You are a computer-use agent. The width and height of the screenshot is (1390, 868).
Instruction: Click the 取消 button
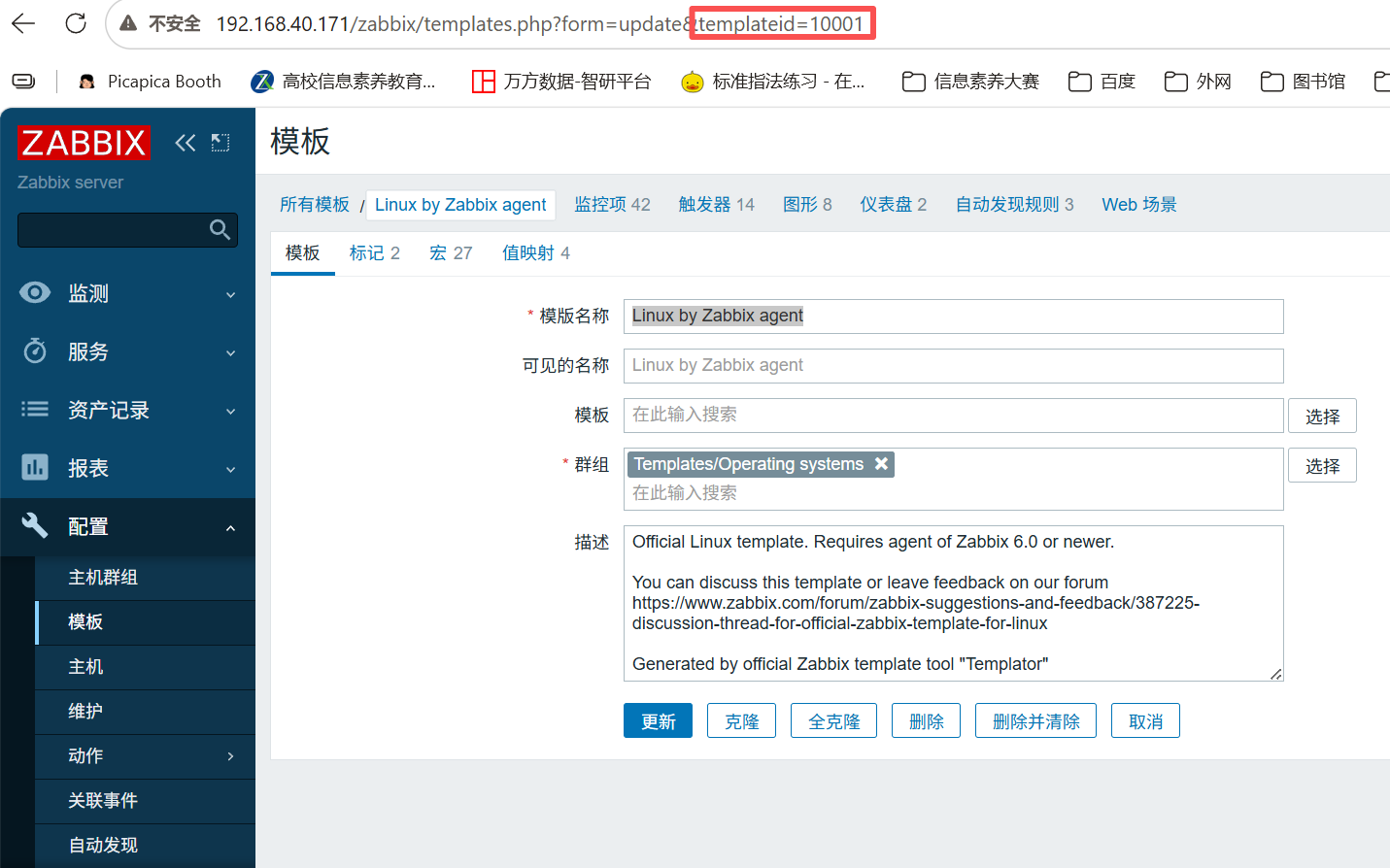pyautogui.click(x=1145, y=720)
